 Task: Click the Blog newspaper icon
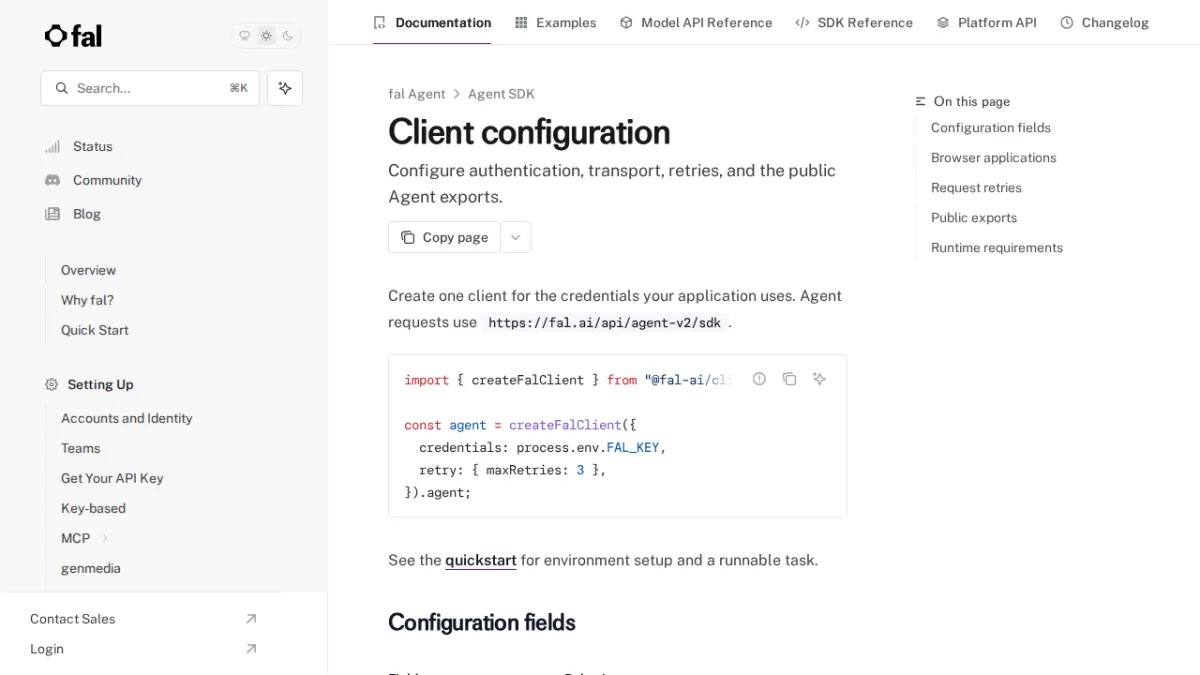pyautogui.click(x=52, y=214)
